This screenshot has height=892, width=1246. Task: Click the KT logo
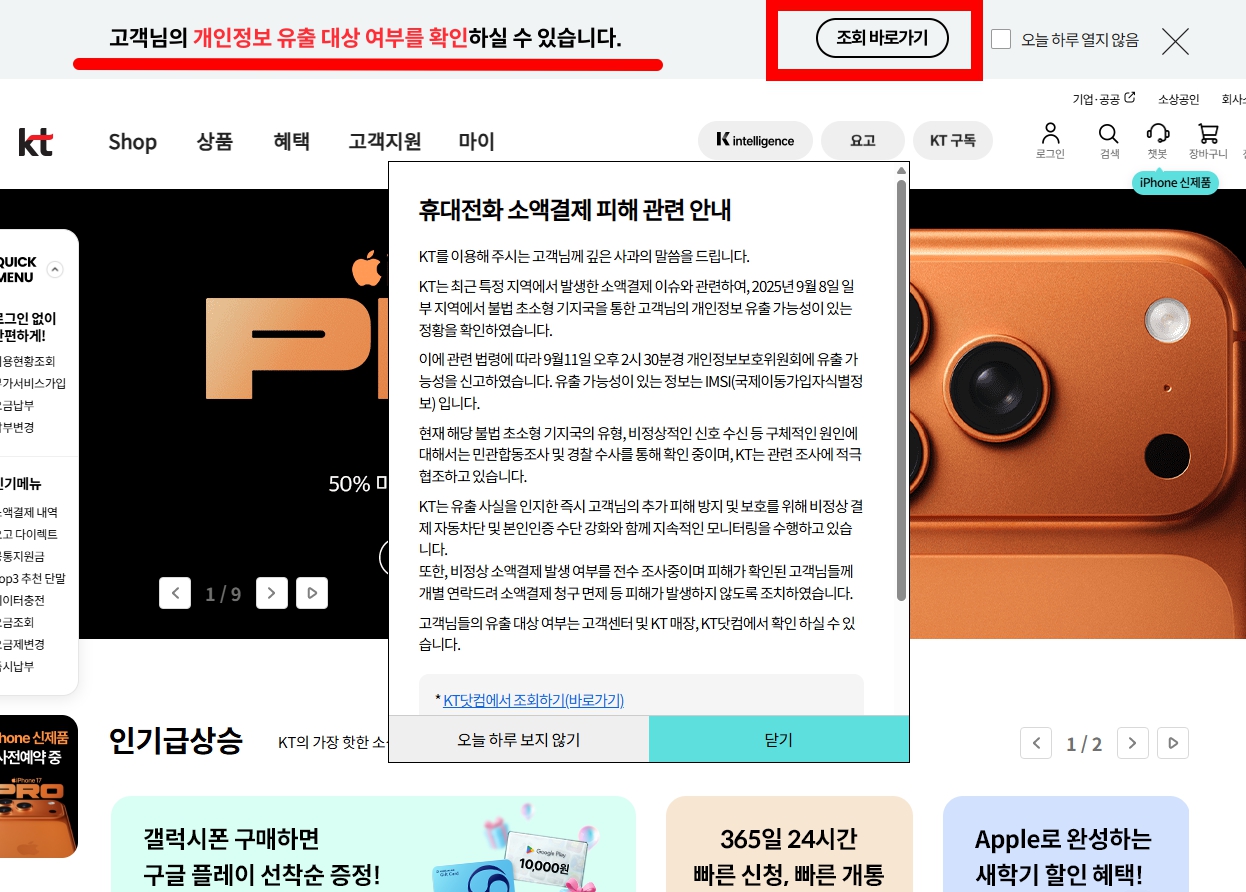pyautogui.click(x=35, y=142)
